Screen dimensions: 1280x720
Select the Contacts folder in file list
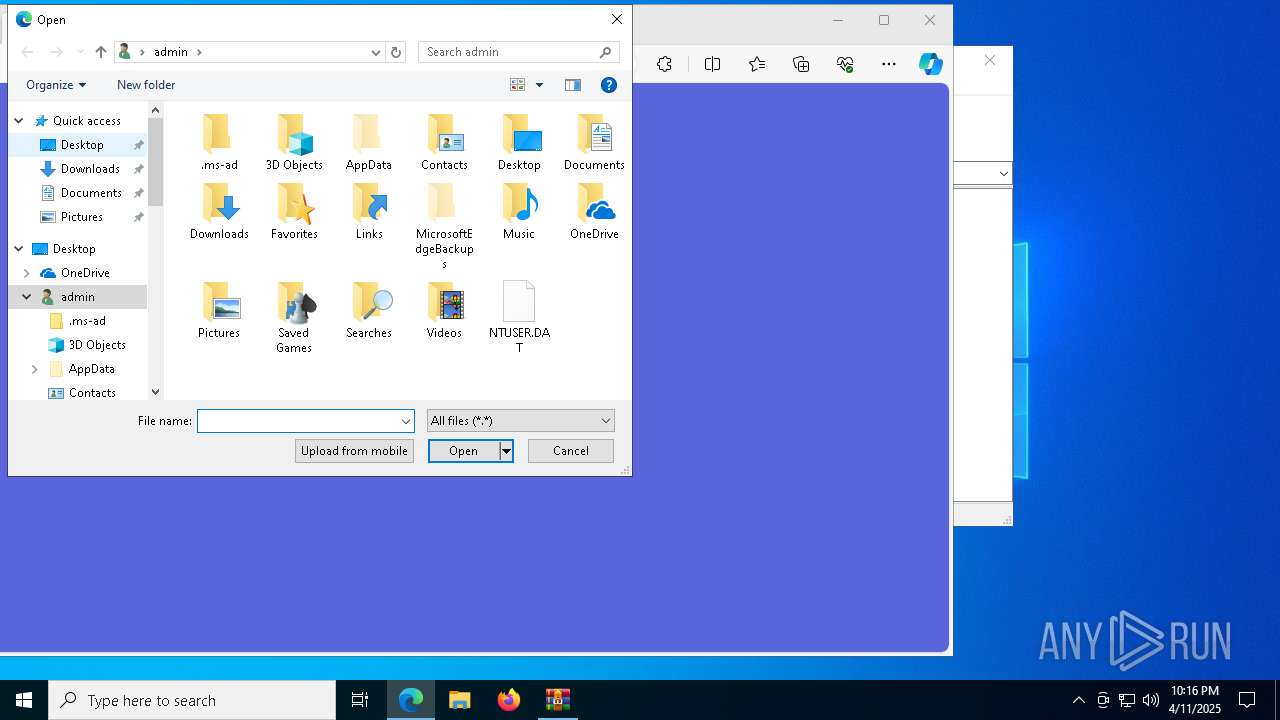click(444, 142)
